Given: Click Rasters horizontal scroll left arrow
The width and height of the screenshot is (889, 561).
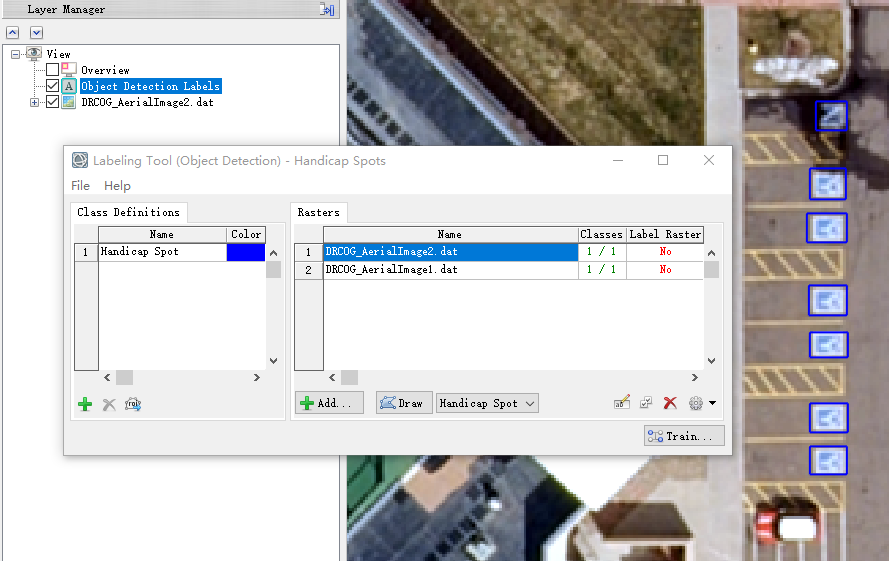Looking at the screenshot, I should click(332, 377).
